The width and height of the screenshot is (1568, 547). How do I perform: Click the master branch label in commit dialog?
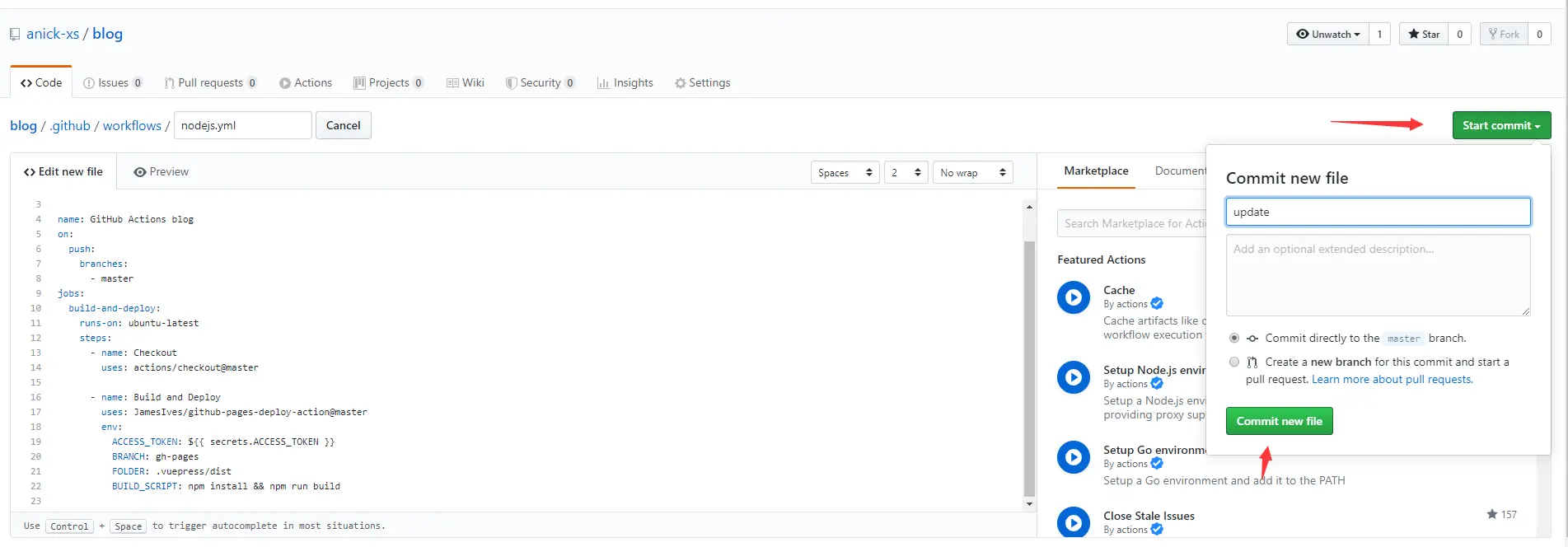(x=1403, y=339)
